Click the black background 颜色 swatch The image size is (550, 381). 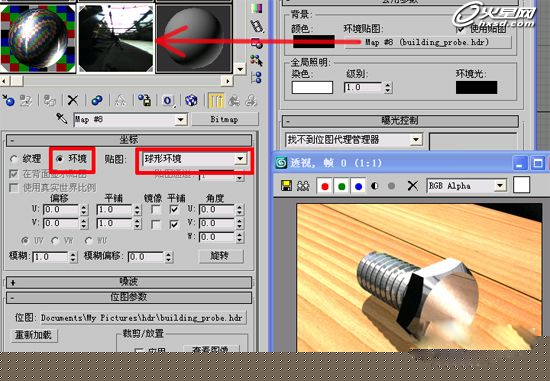coord(314,42)
